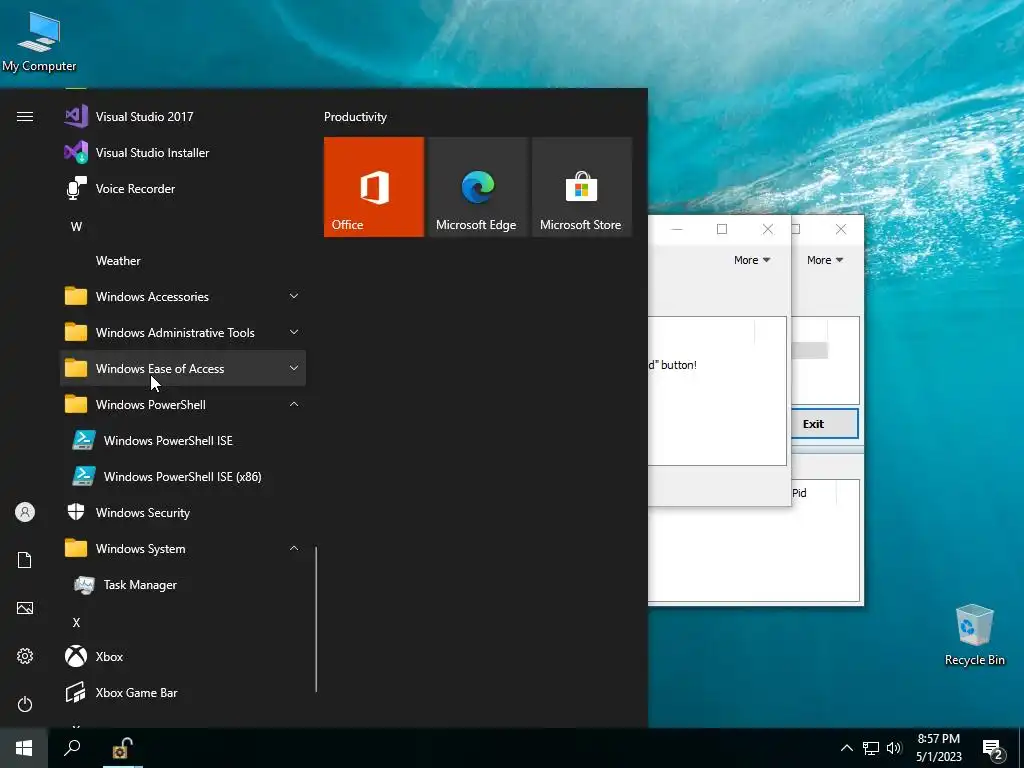Screen dimensions: 1024x768
Task: Open the Weather app entry
Action: 183,261
